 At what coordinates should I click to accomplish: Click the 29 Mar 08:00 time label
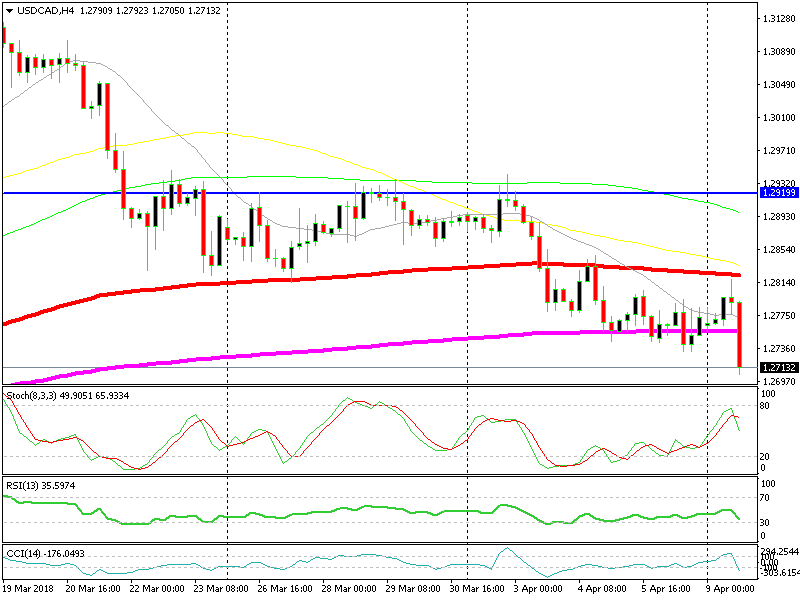click(413, 588)
